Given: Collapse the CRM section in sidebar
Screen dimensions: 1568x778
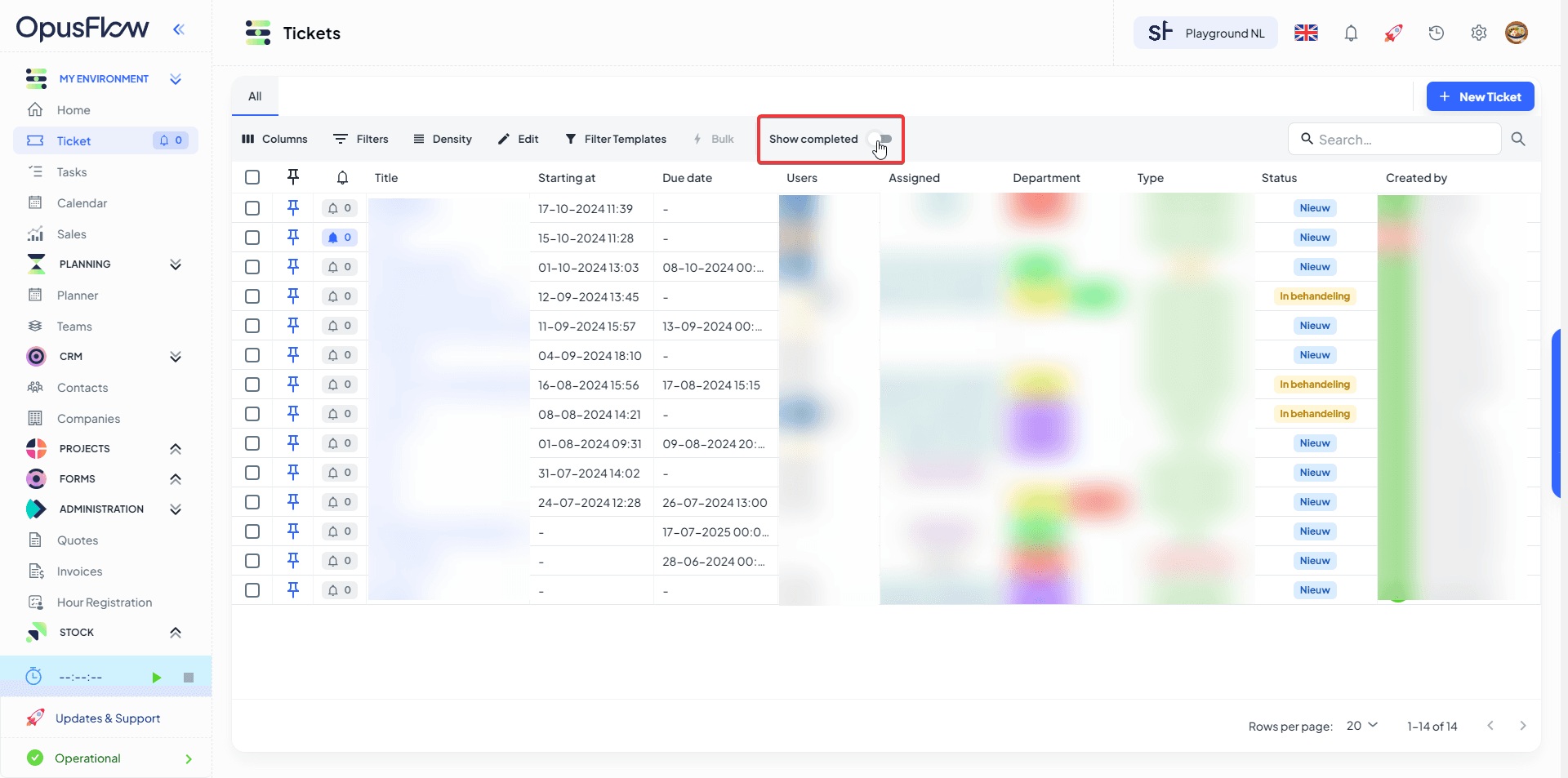Looking at the screenshot, I should (175, 357).
